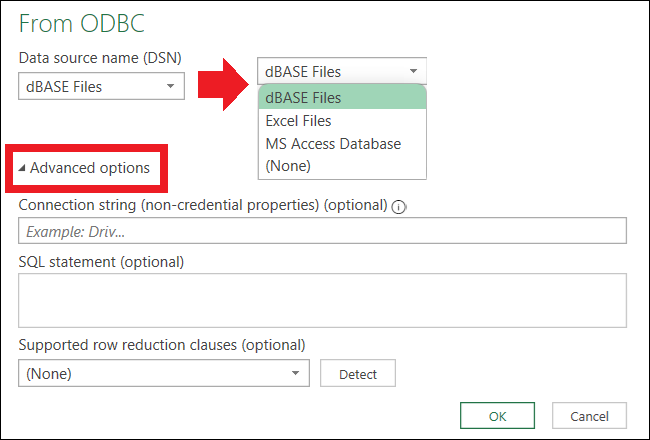650x440 pixels.
Task: Click inside the SQL statement text box
Action: click(x=322, y=300)
